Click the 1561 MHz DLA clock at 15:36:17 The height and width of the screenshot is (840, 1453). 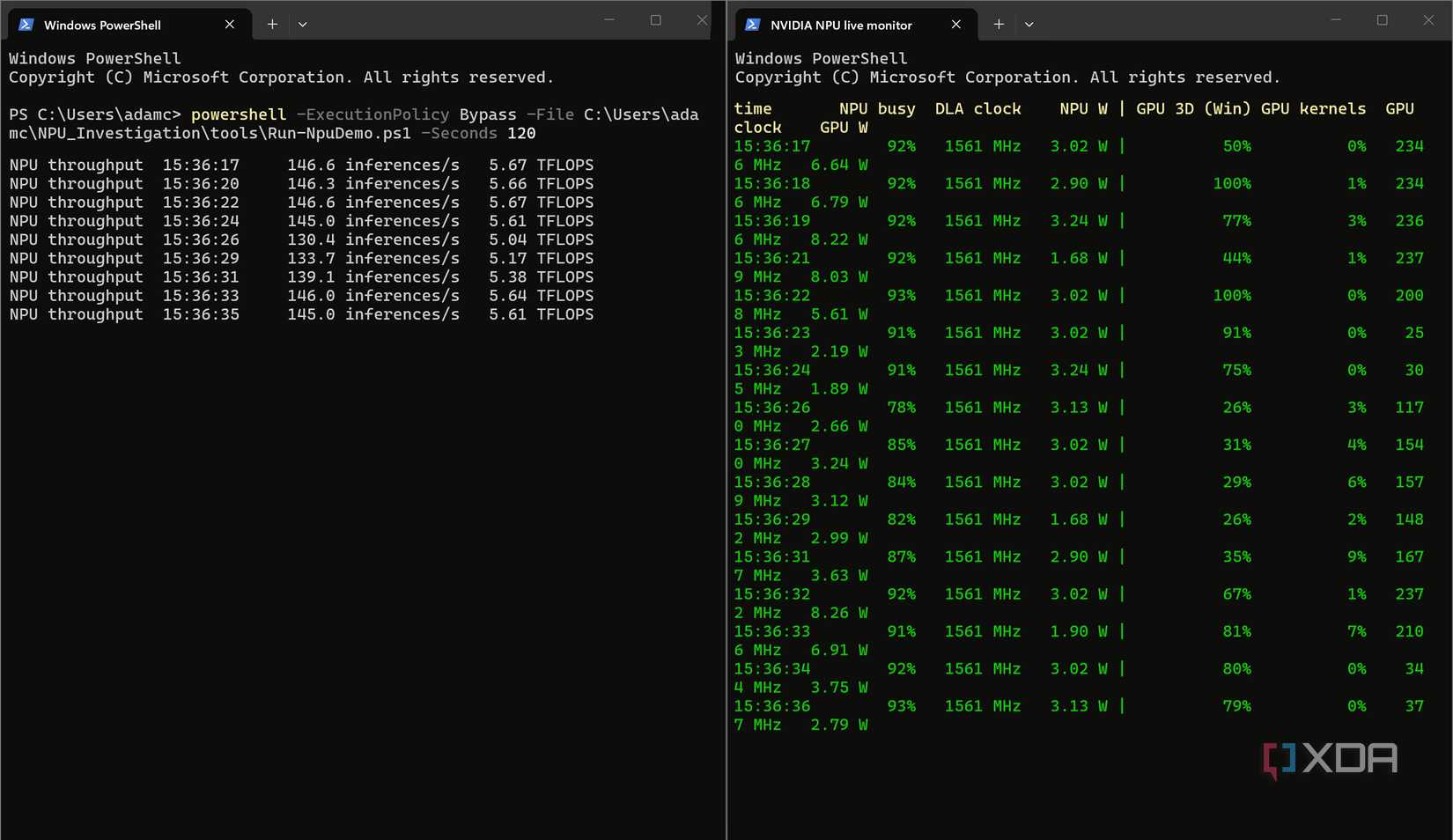(x=983, y=146)
